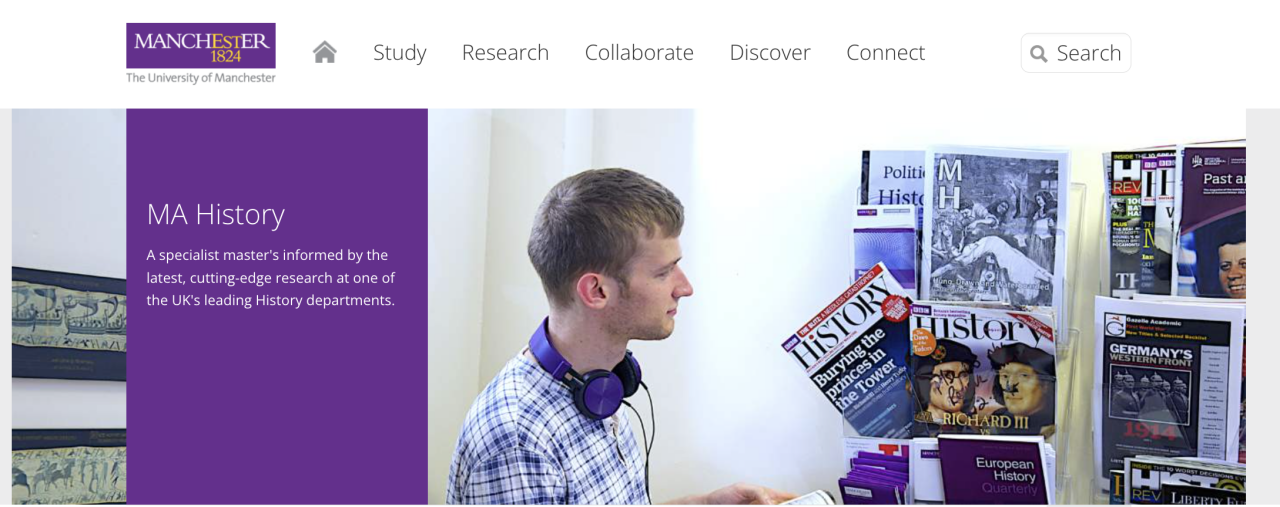1280x507 pixels.
Task: Click the MA History heading
Action: tap(216, 214)
